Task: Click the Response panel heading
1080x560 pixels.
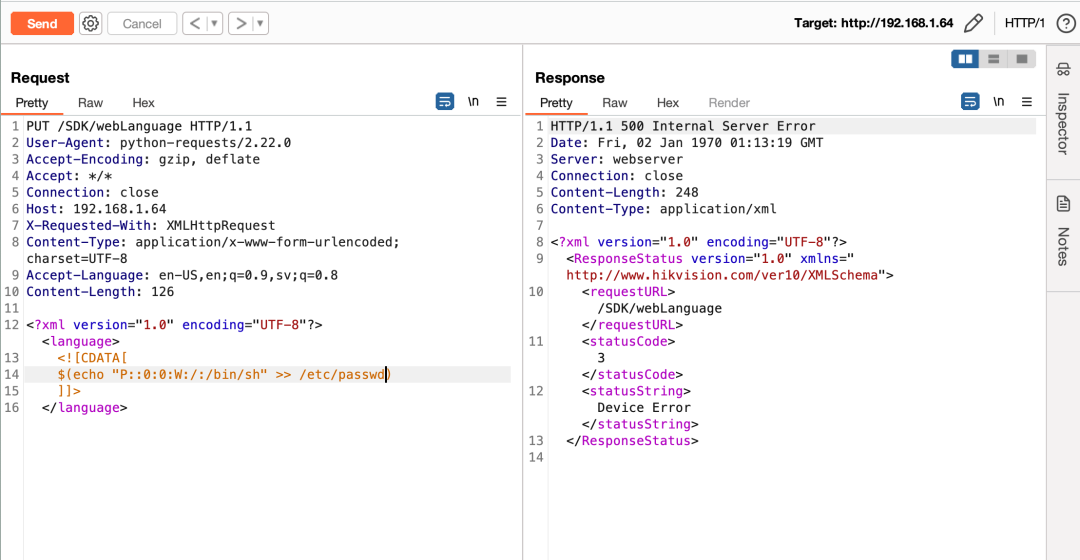Action: point(570,78)
